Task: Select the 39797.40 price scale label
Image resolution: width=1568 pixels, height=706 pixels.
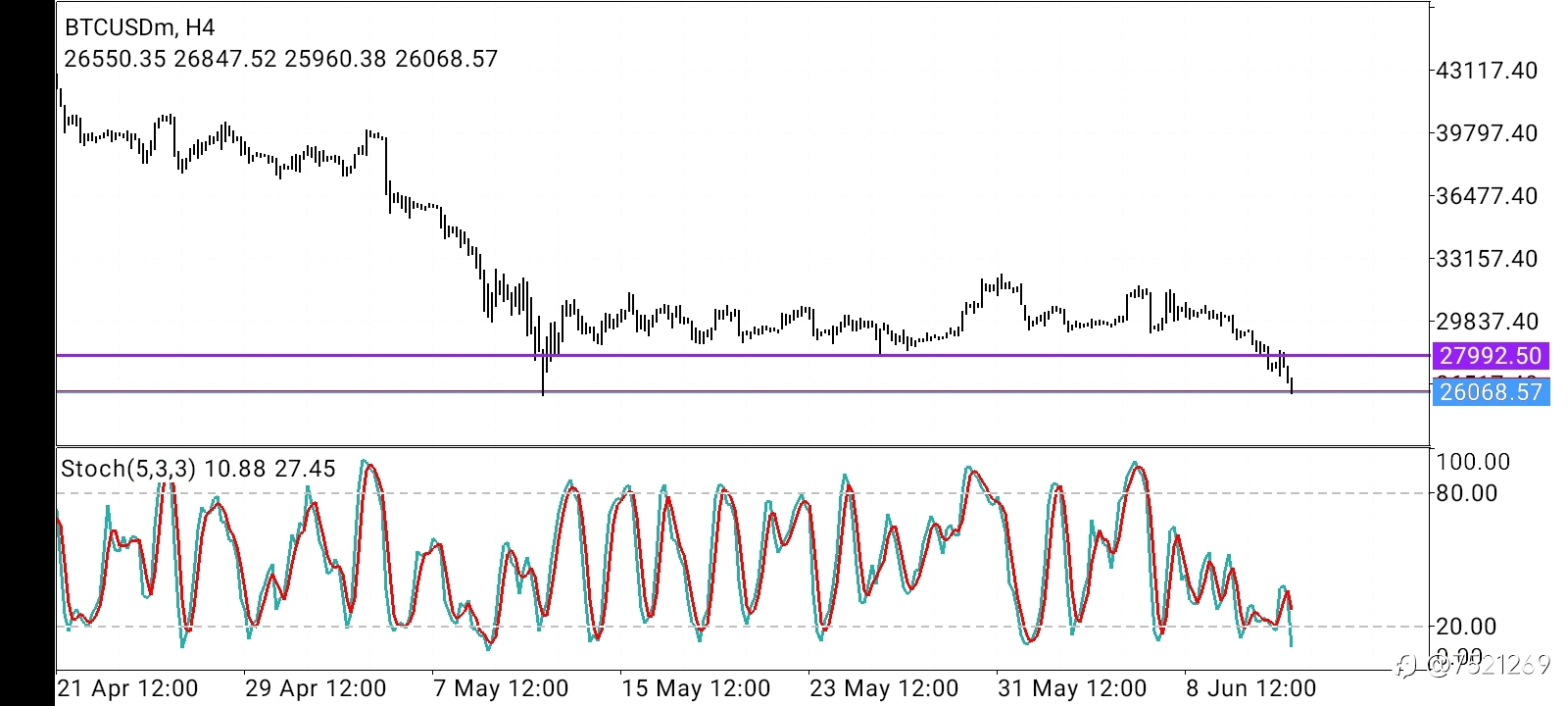Action: click(x=1487, y=132)
